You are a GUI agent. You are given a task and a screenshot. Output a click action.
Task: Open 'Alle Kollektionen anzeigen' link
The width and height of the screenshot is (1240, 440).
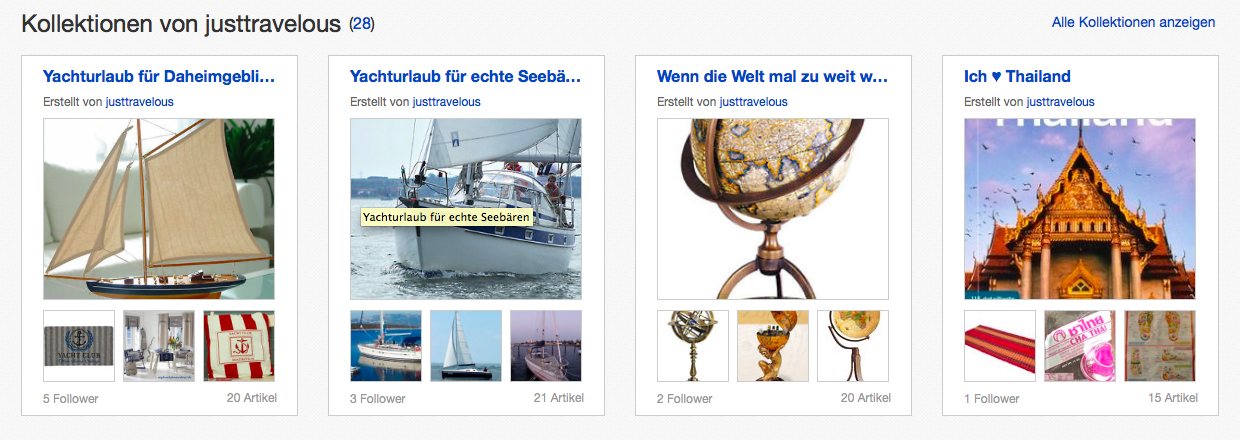[x=1133, y=22]
